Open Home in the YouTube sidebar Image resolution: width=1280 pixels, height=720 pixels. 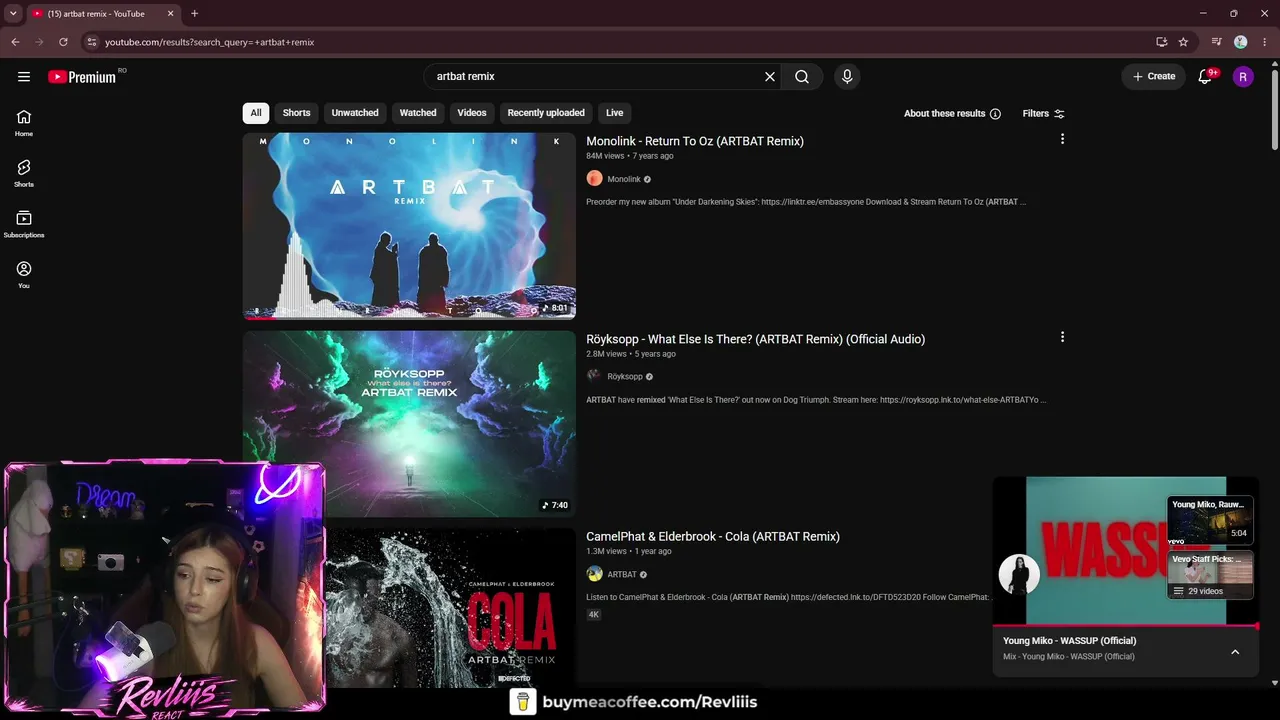(x=24, y=123)
